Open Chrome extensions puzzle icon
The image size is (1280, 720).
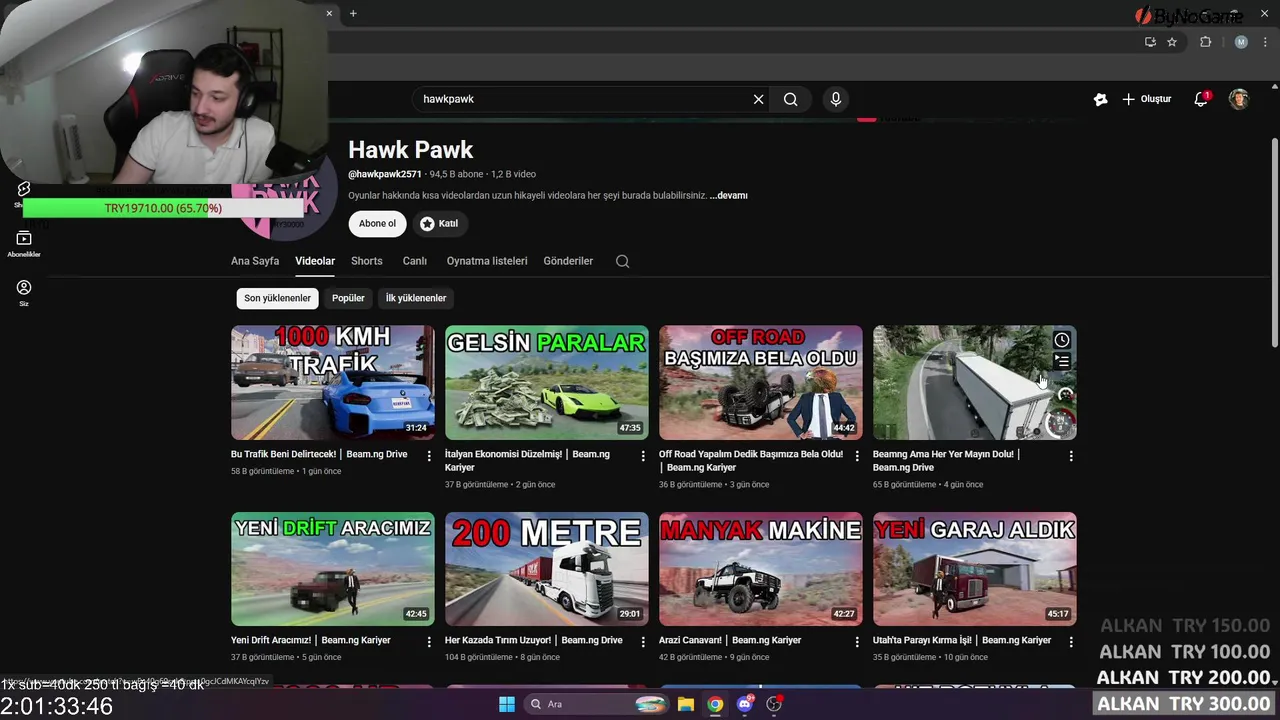[x=1205, y=42]
